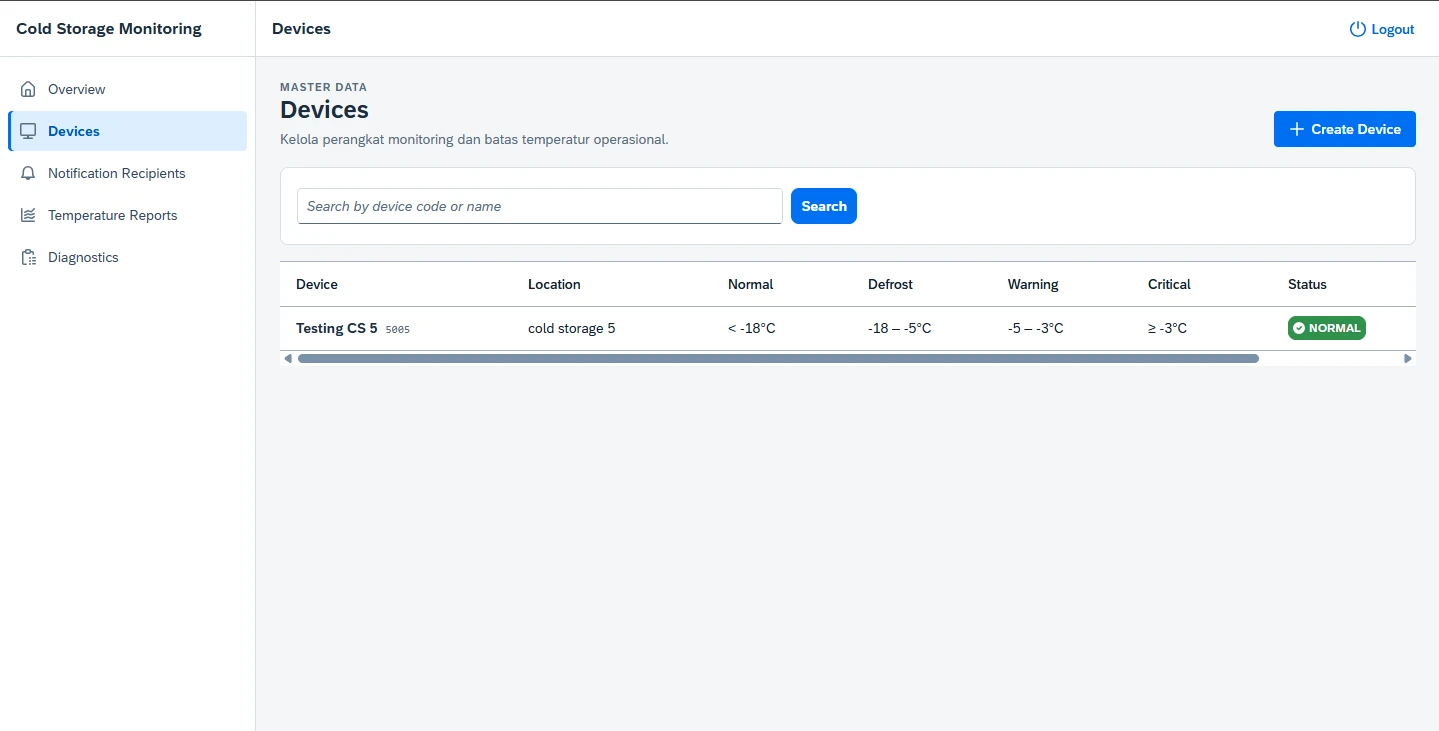Image resolution: width=1439 pixels, height=731 pixels.
Task: Click the Search button
Action: coord(824,206)
